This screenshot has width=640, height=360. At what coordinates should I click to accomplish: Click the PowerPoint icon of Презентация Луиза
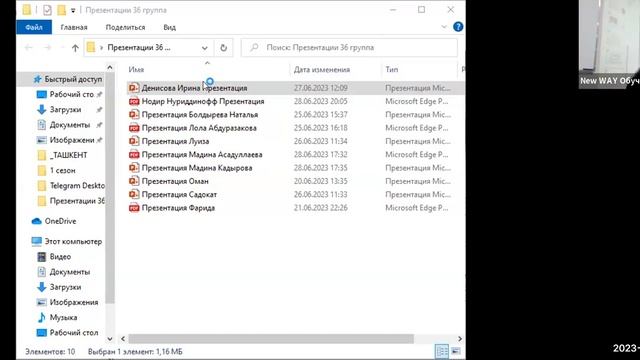pyautogui.click(x=133, y=141)
